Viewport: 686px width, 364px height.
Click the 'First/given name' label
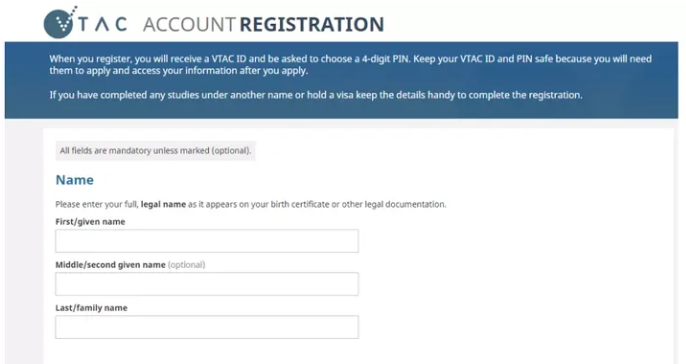point(90,222)
